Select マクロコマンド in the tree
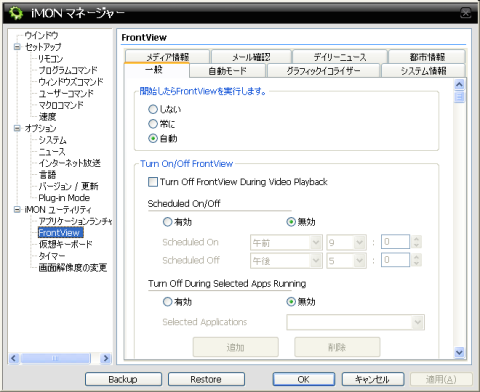Image resolution: width=480 pixels, height=392 pixels. point(61,105)
